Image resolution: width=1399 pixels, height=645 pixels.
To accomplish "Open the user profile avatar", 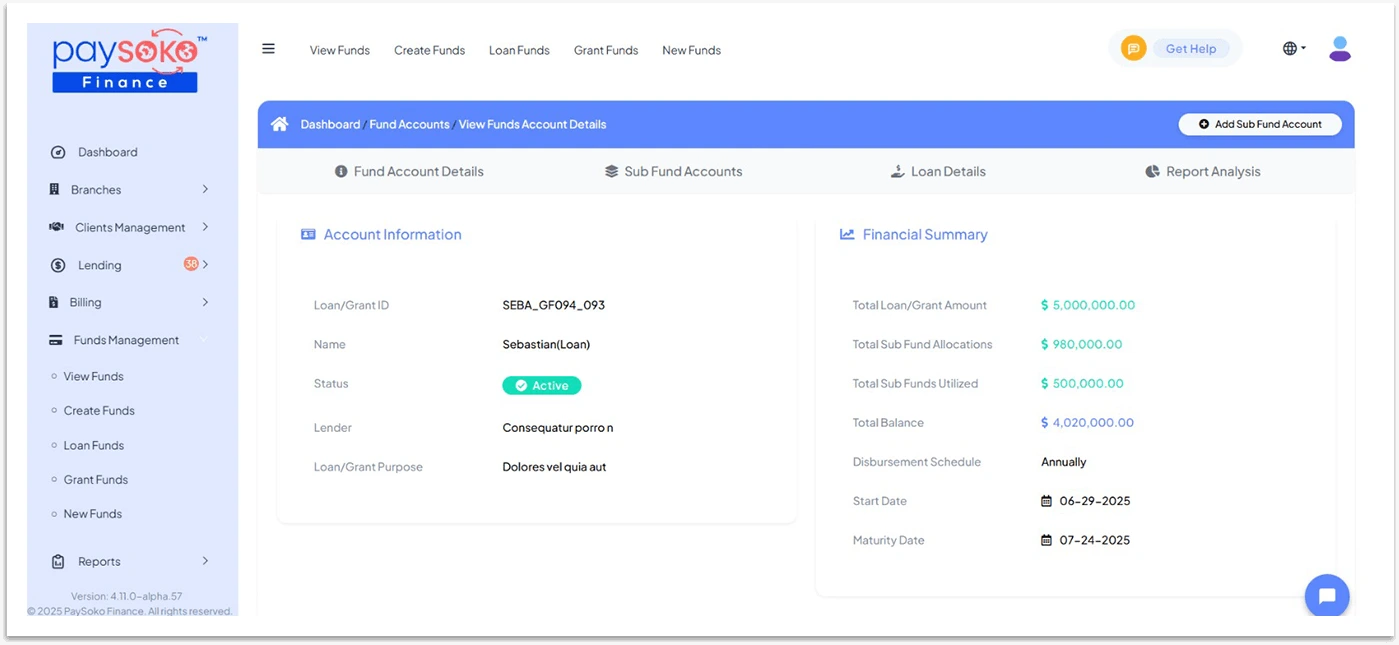I will (1340, 48).
